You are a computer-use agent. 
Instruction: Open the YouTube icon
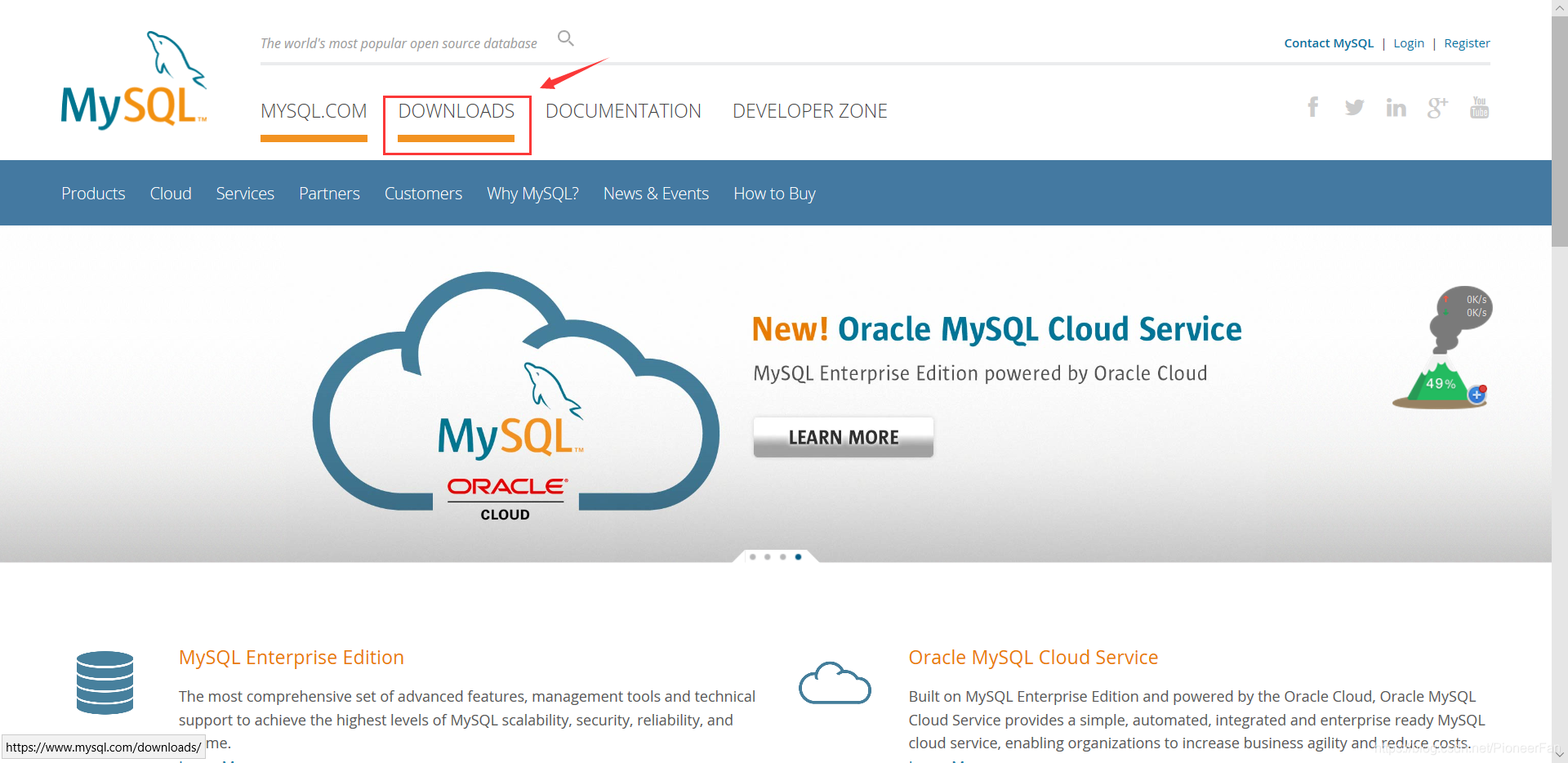(1479, 107)
